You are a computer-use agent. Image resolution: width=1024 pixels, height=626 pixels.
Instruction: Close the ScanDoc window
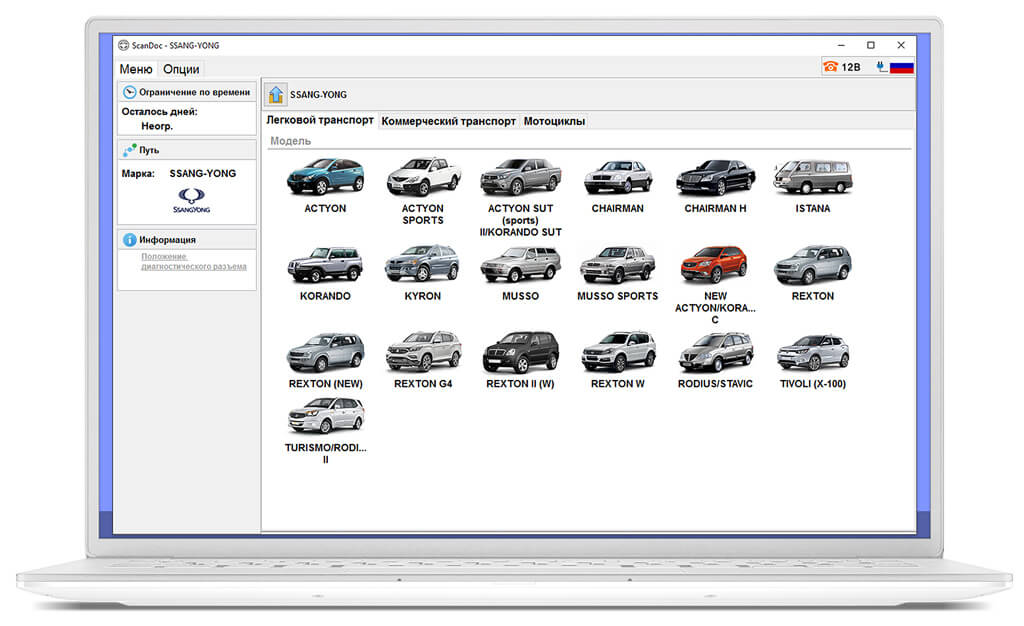click(901, 45)
